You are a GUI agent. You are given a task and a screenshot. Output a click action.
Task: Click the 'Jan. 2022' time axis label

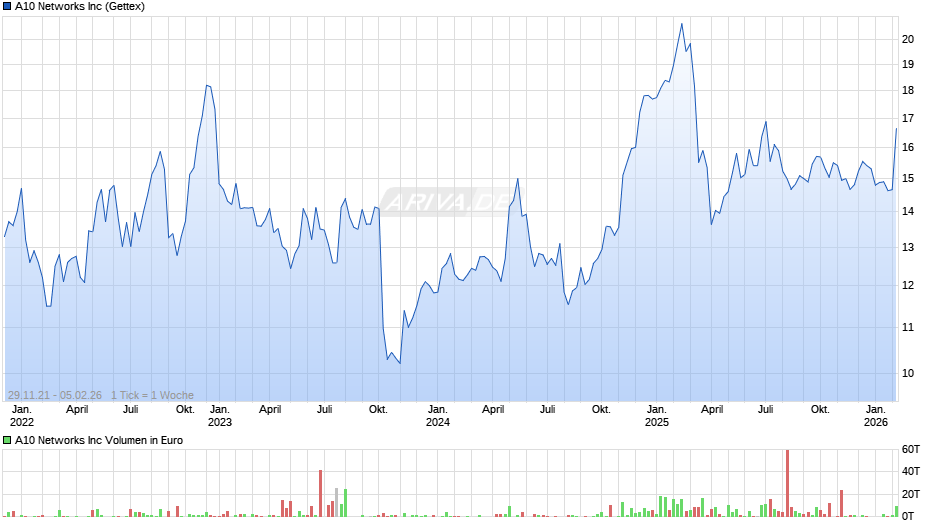(22, 416)
